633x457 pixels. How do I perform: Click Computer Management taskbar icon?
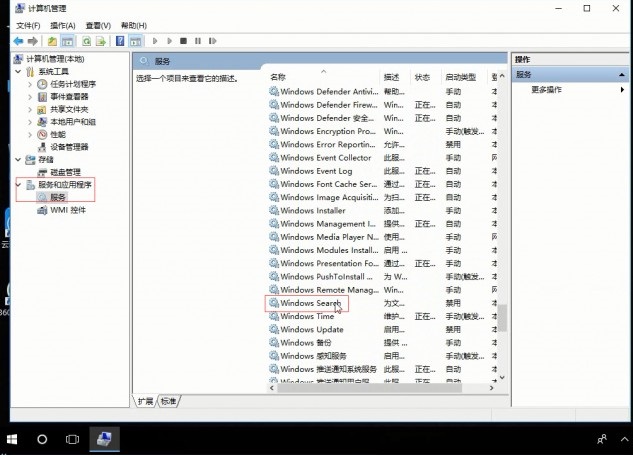[x=105, y=439]
